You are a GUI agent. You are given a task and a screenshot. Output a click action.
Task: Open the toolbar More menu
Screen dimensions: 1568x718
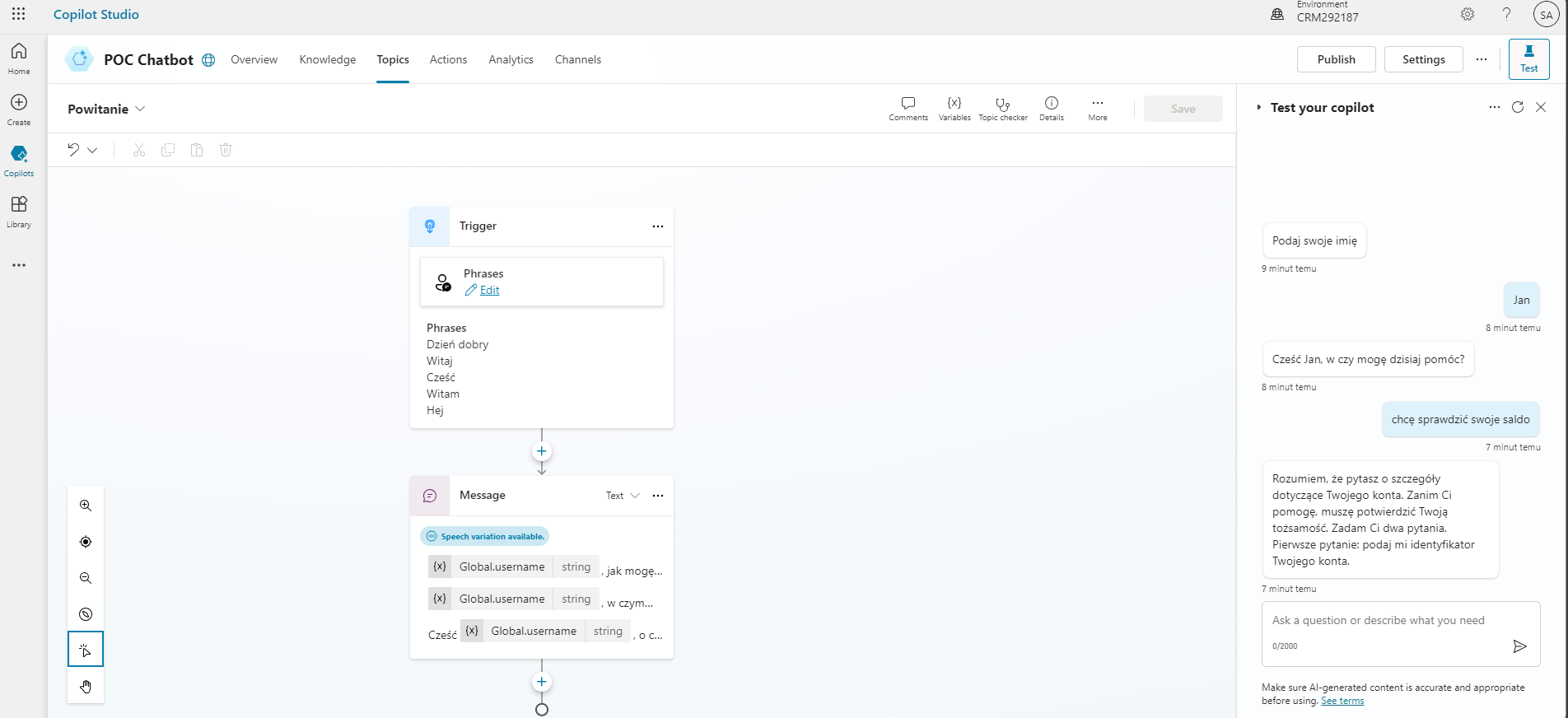point(1098,109)
